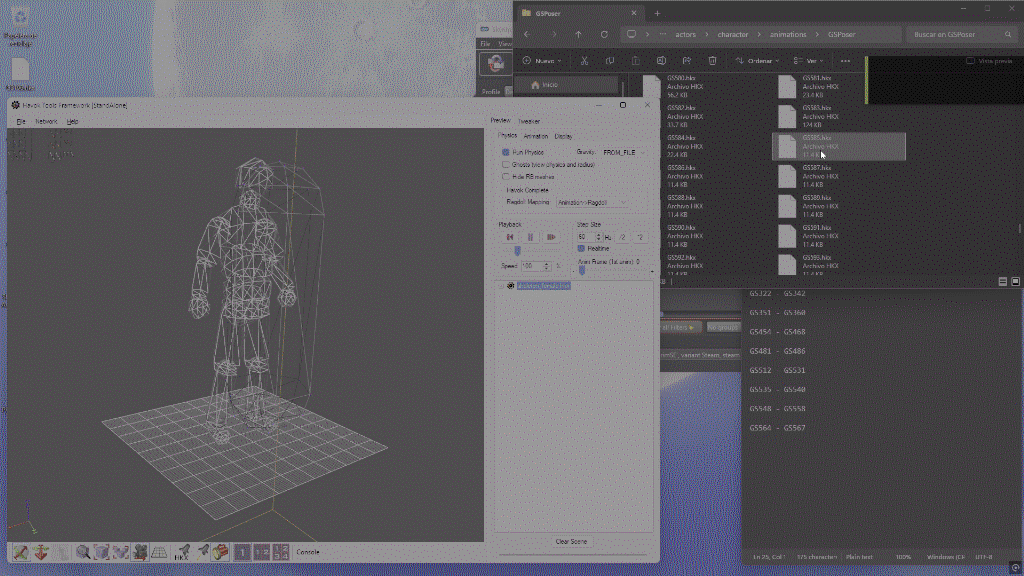Open a new File Explorer tab
Screen dimensions: 1024x576
[x=657, y=13]
